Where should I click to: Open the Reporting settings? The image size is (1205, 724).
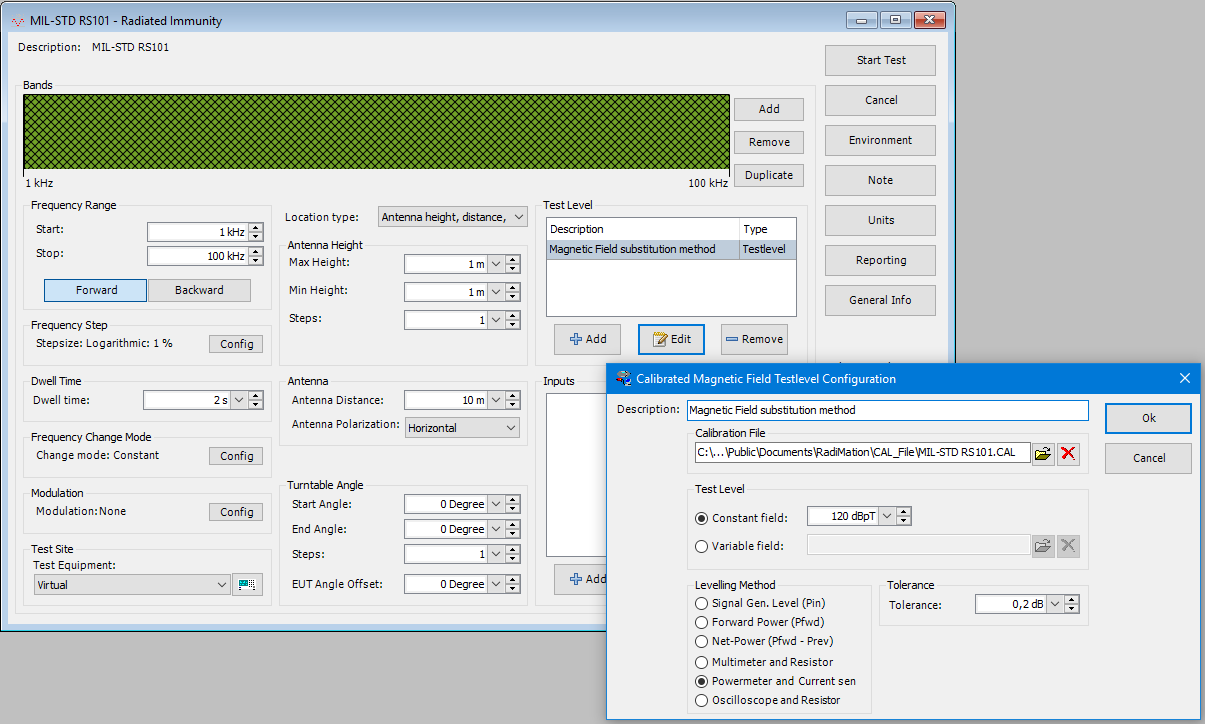(x=880, y=260)
